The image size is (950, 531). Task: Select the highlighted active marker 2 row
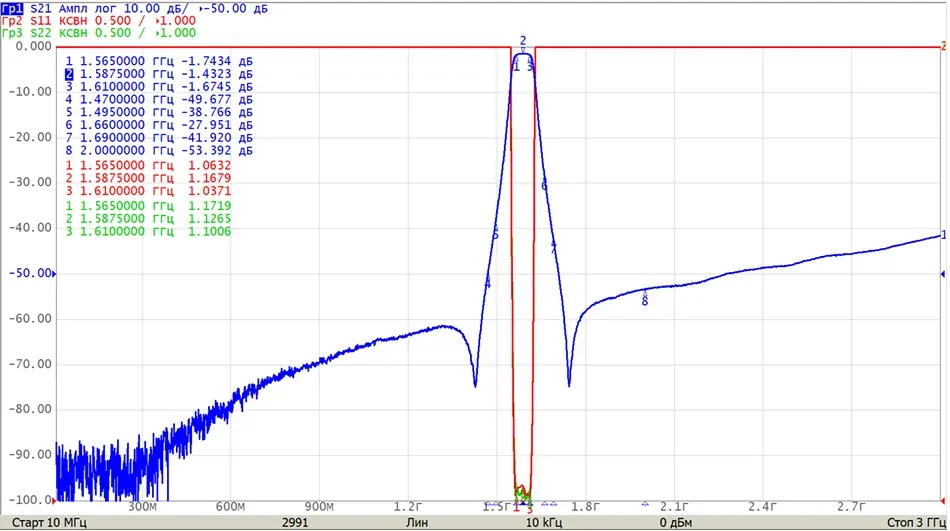click(159, 74)
